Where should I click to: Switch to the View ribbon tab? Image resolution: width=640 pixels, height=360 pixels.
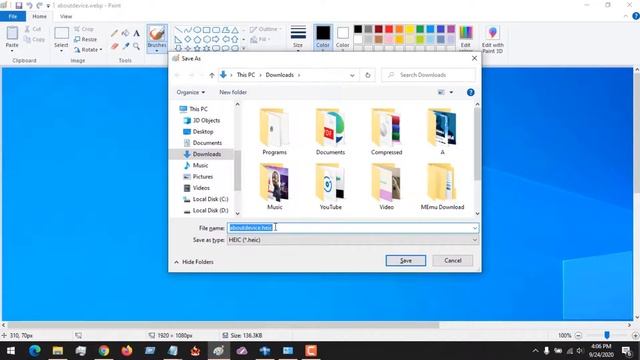pyautogui.click(x=66, y=16)
